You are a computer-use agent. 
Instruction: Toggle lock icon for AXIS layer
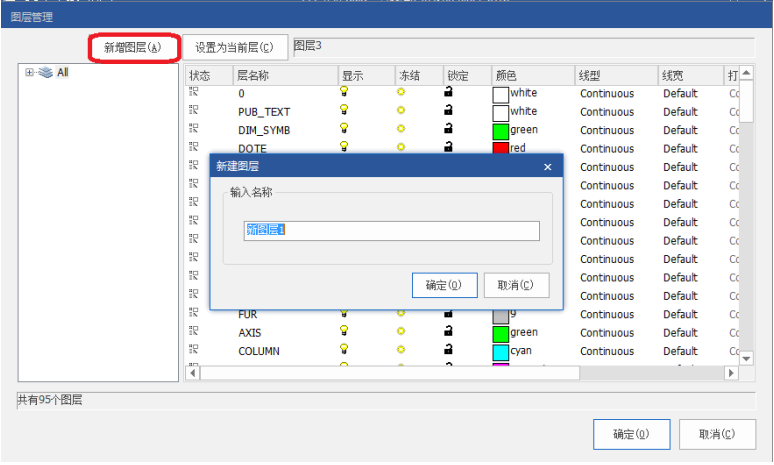pyautogui.click(x=448, y=330)
